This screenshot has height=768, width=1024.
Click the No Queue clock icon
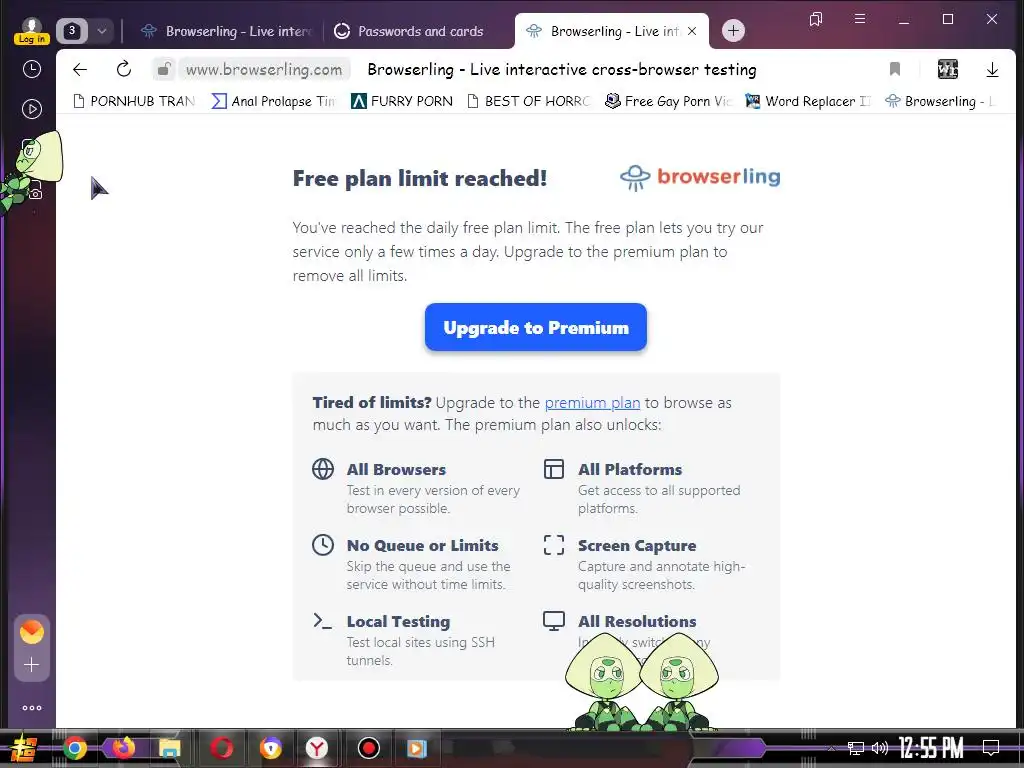click(x=323, y=545)
